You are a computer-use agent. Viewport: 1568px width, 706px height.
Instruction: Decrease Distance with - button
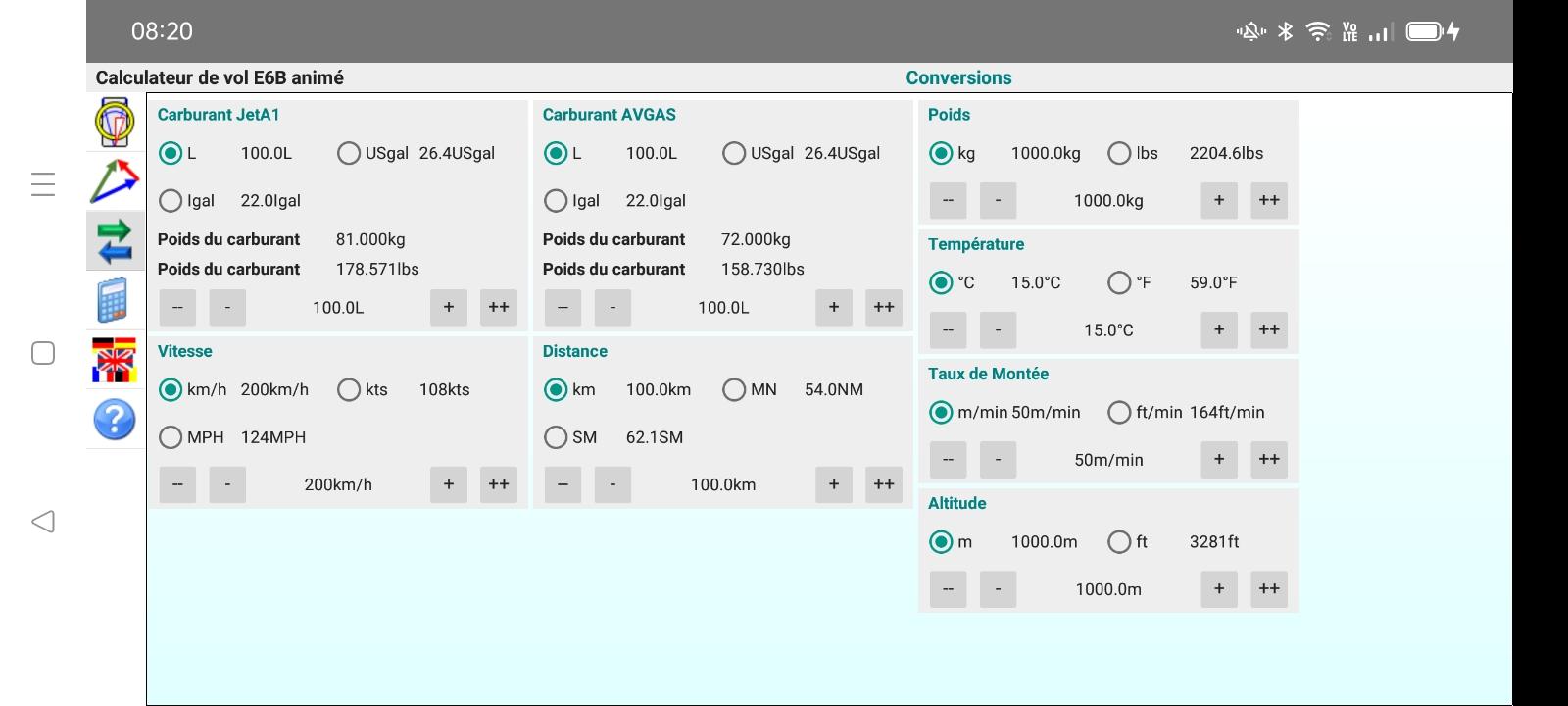(x=612, y=484)
